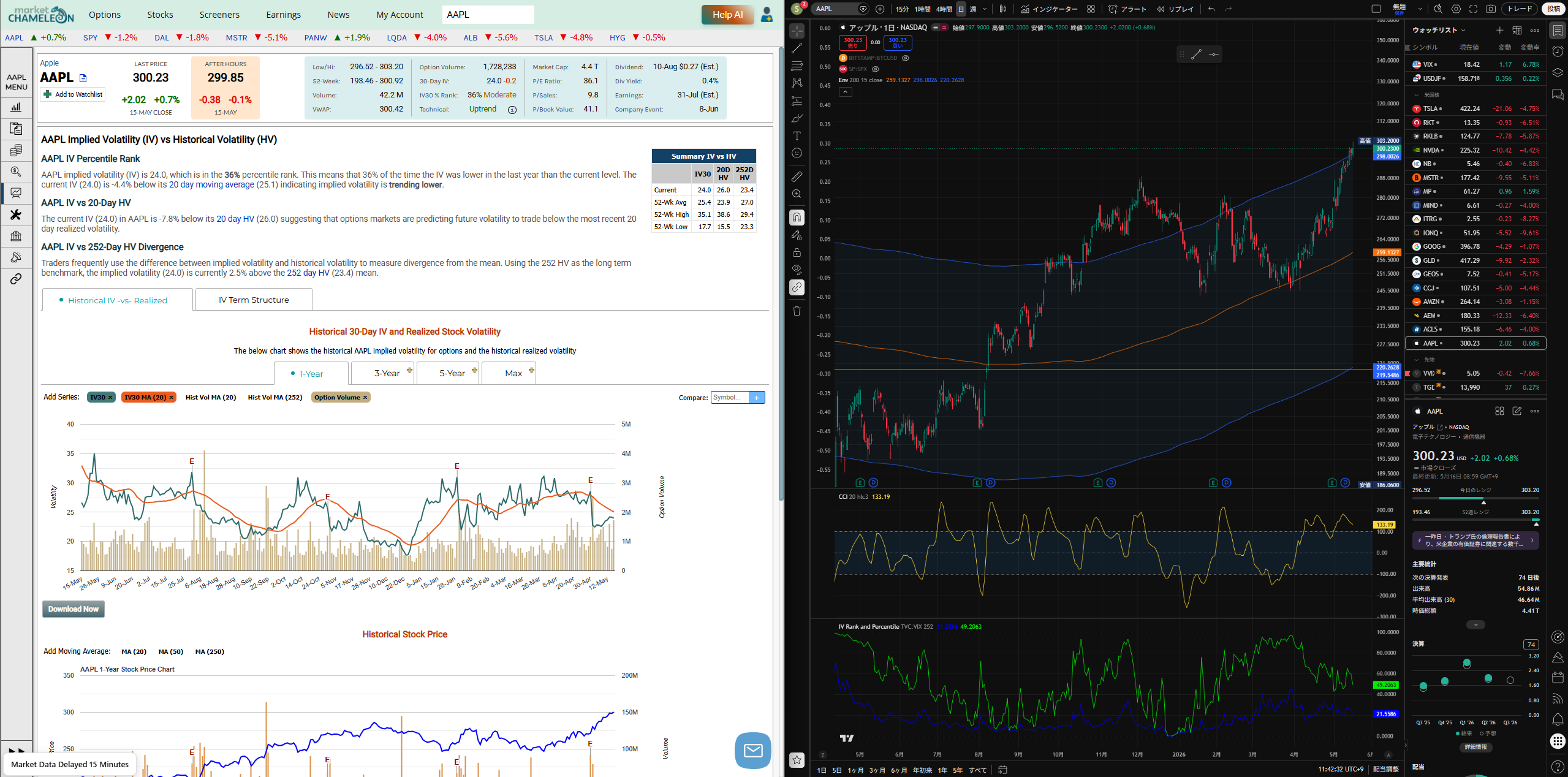Click the Download Now button
The height and width of the screenshot is (777, 1568).
74,609
